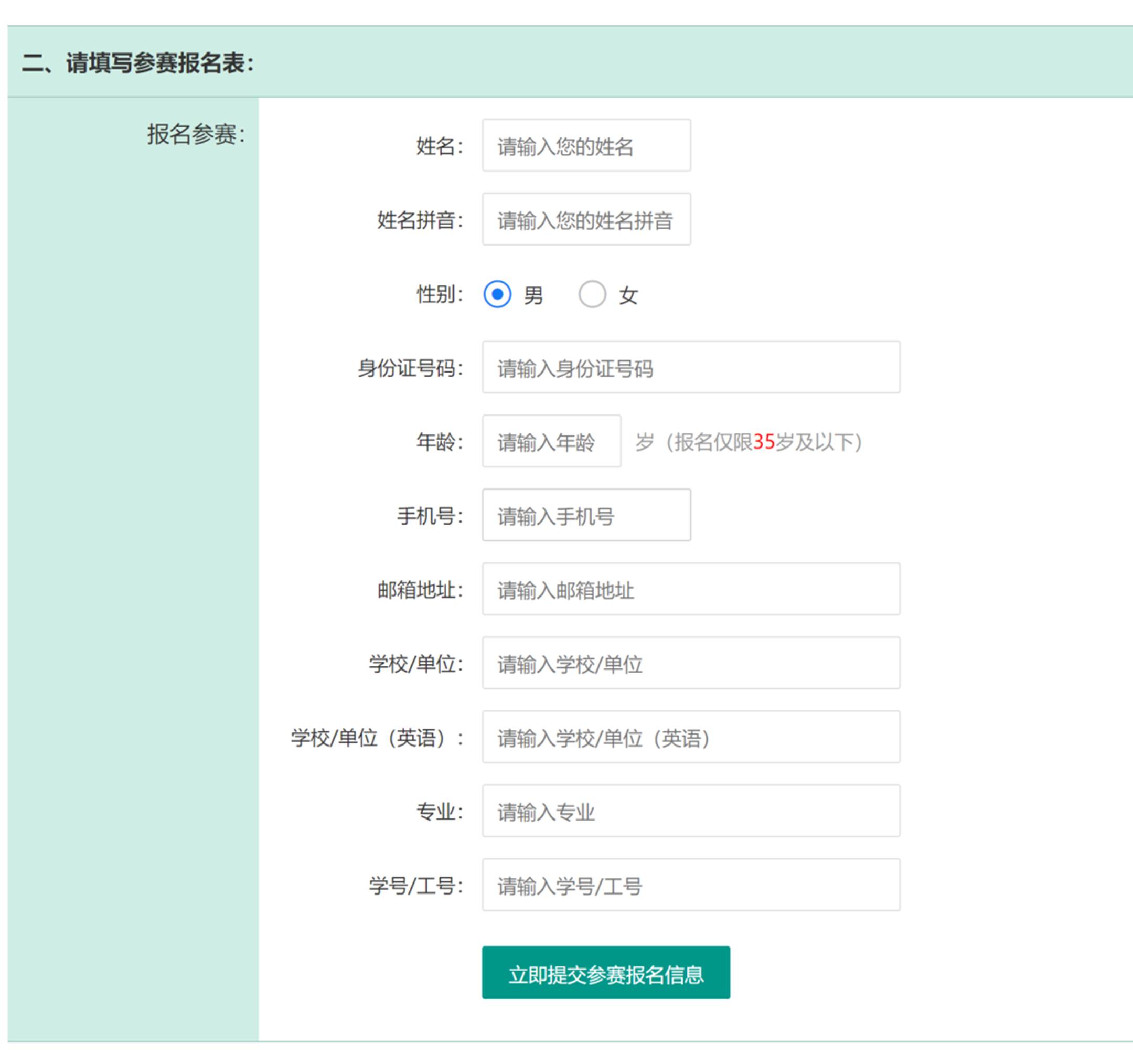Image resolution: width=1133 pixels, height=1064 pixels.
Task: Select the 邮箱地址 email input field
Action: tap(690, 589)
